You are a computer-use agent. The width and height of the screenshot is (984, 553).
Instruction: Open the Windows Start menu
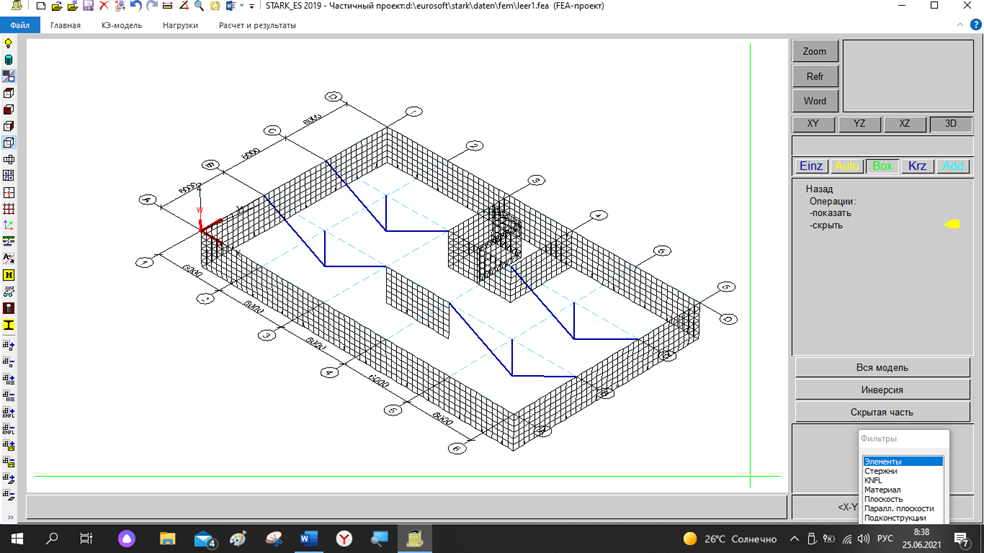coord(17,539)
